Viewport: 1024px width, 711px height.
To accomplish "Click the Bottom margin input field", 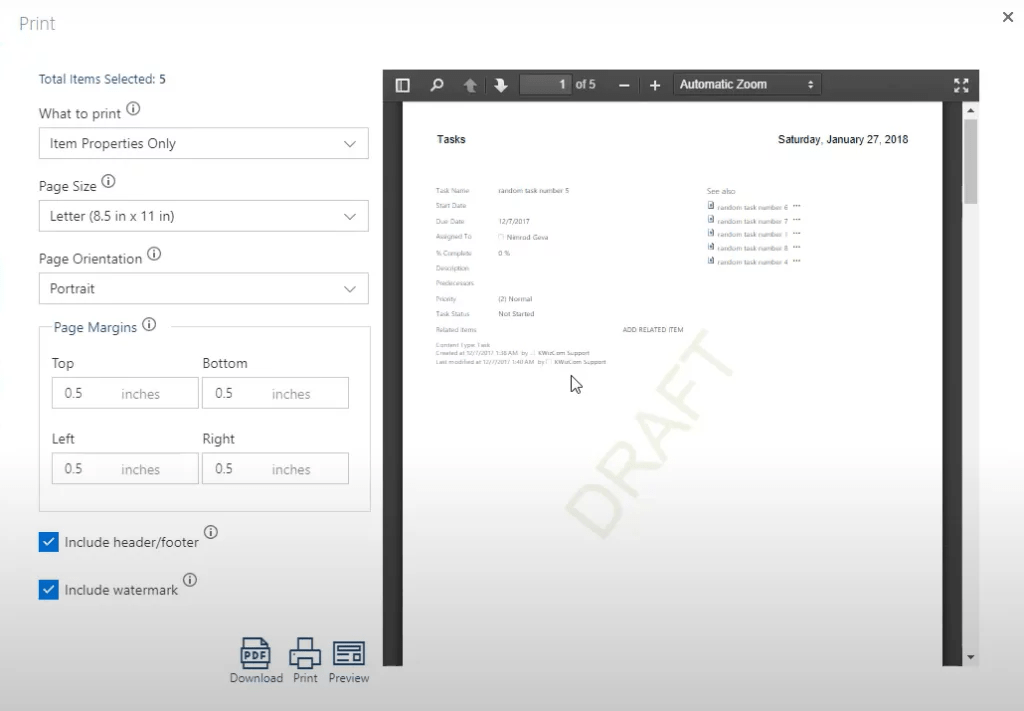I will pos(275,393).
